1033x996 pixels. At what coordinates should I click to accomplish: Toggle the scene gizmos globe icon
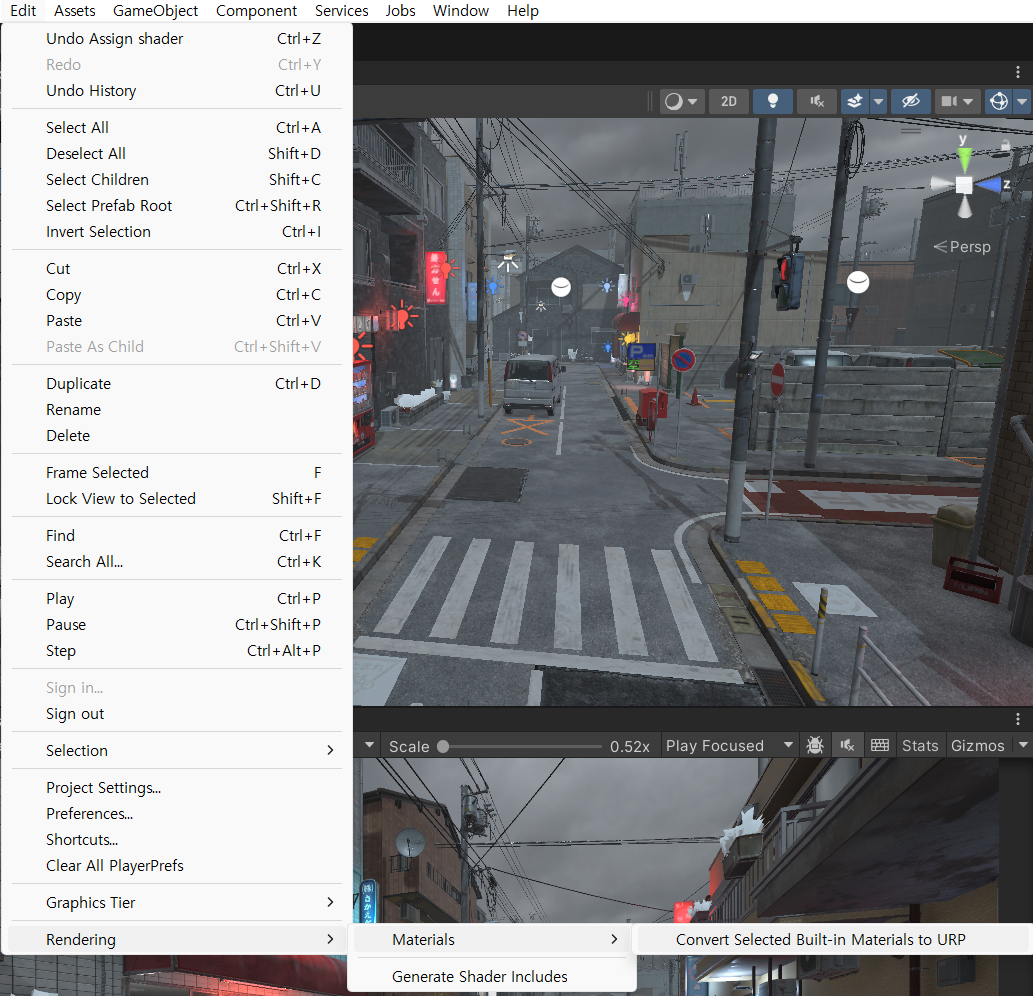click(999, 101)
